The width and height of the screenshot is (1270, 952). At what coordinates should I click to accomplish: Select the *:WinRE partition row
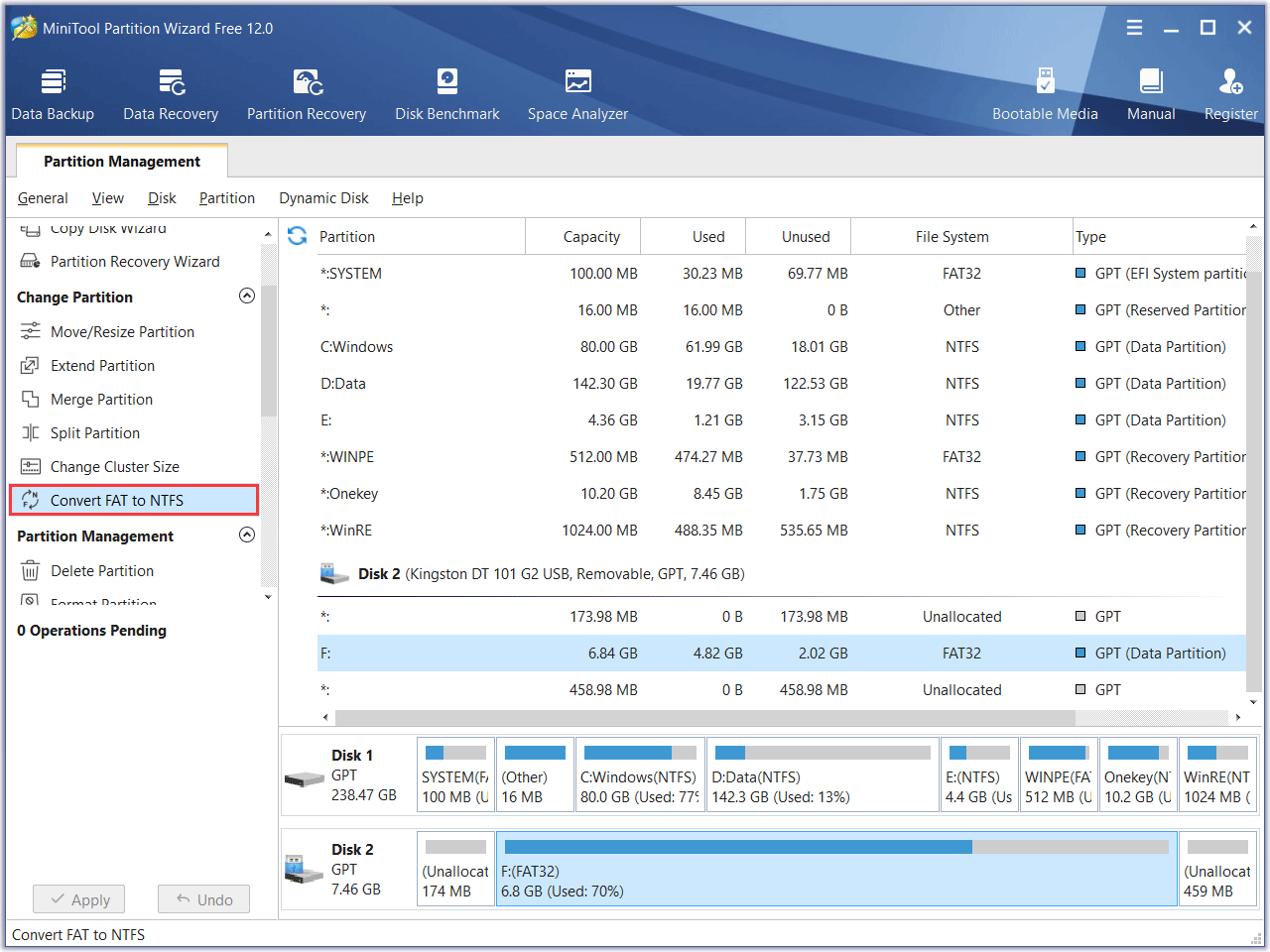click(x=782, y=530)
